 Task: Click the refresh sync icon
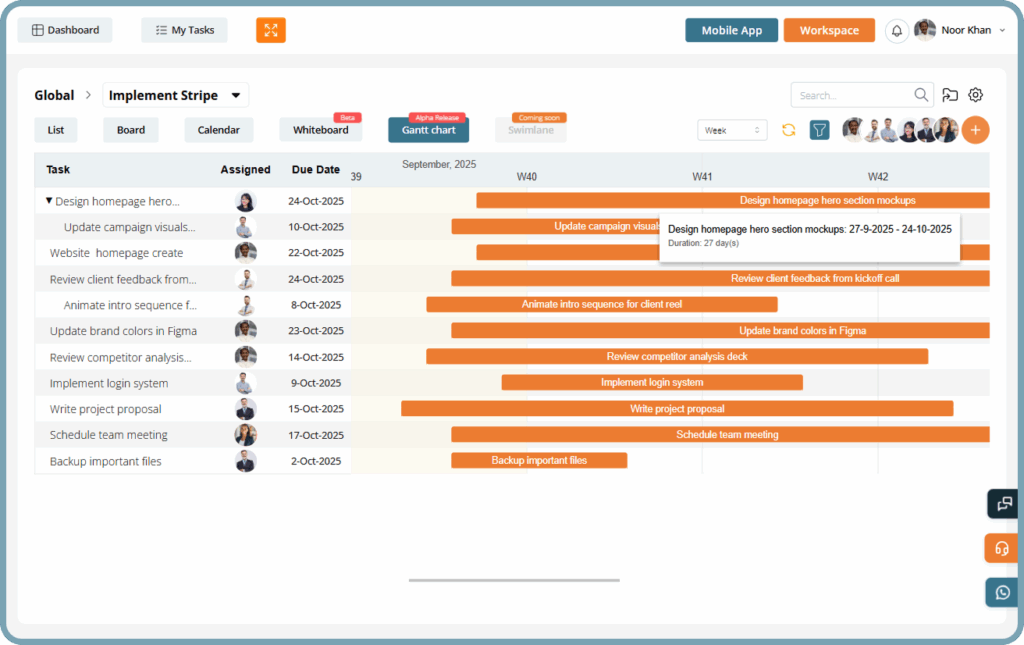click(x=789, y=130)
